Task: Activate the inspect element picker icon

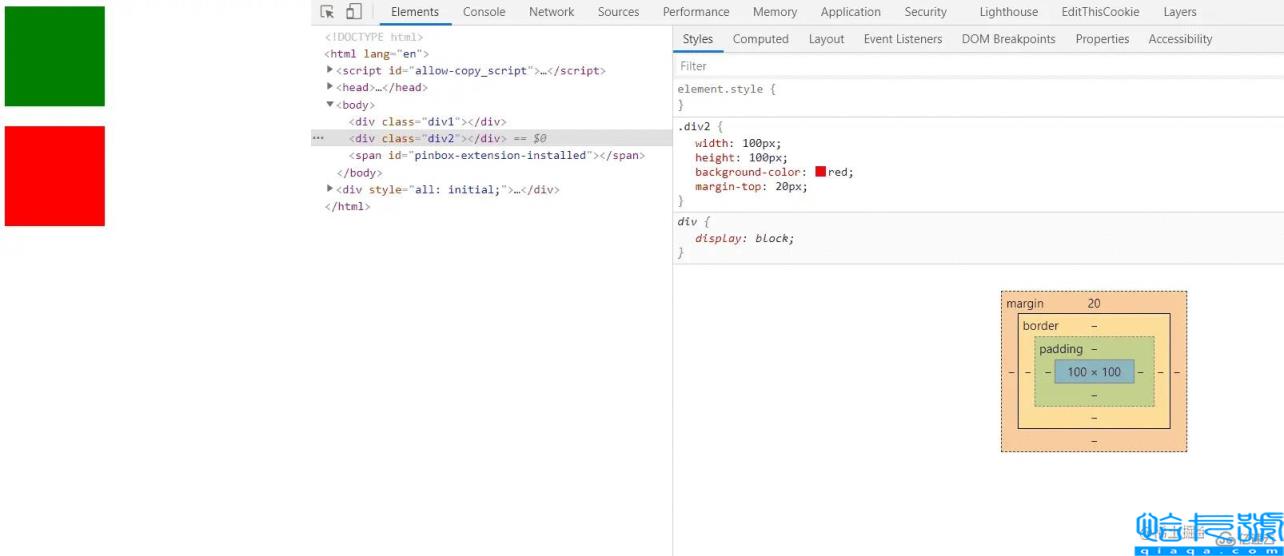Action: click(327, 12)
